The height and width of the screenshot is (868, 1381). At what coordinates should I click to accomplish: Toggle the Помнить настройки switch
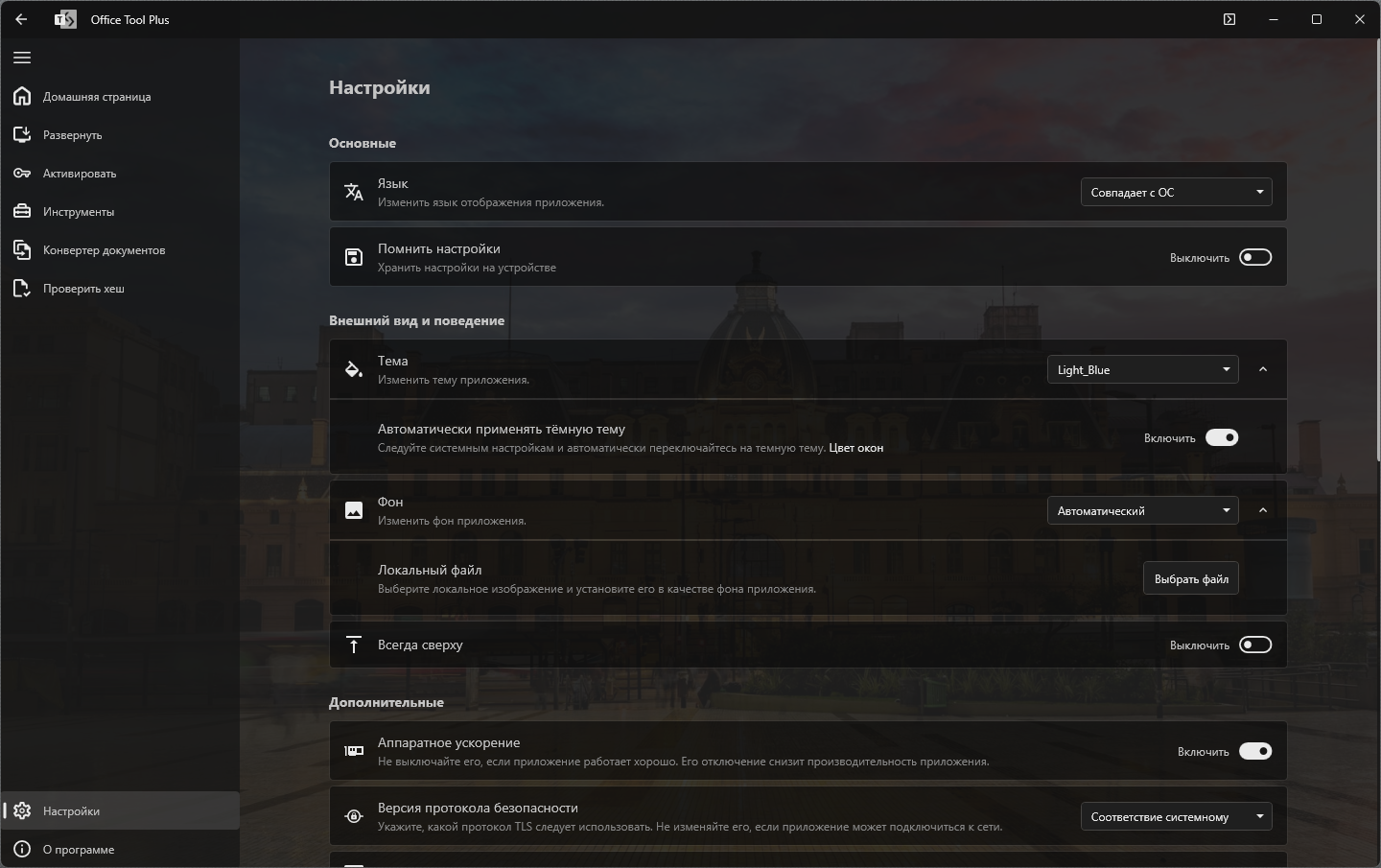click(1255, 257)
